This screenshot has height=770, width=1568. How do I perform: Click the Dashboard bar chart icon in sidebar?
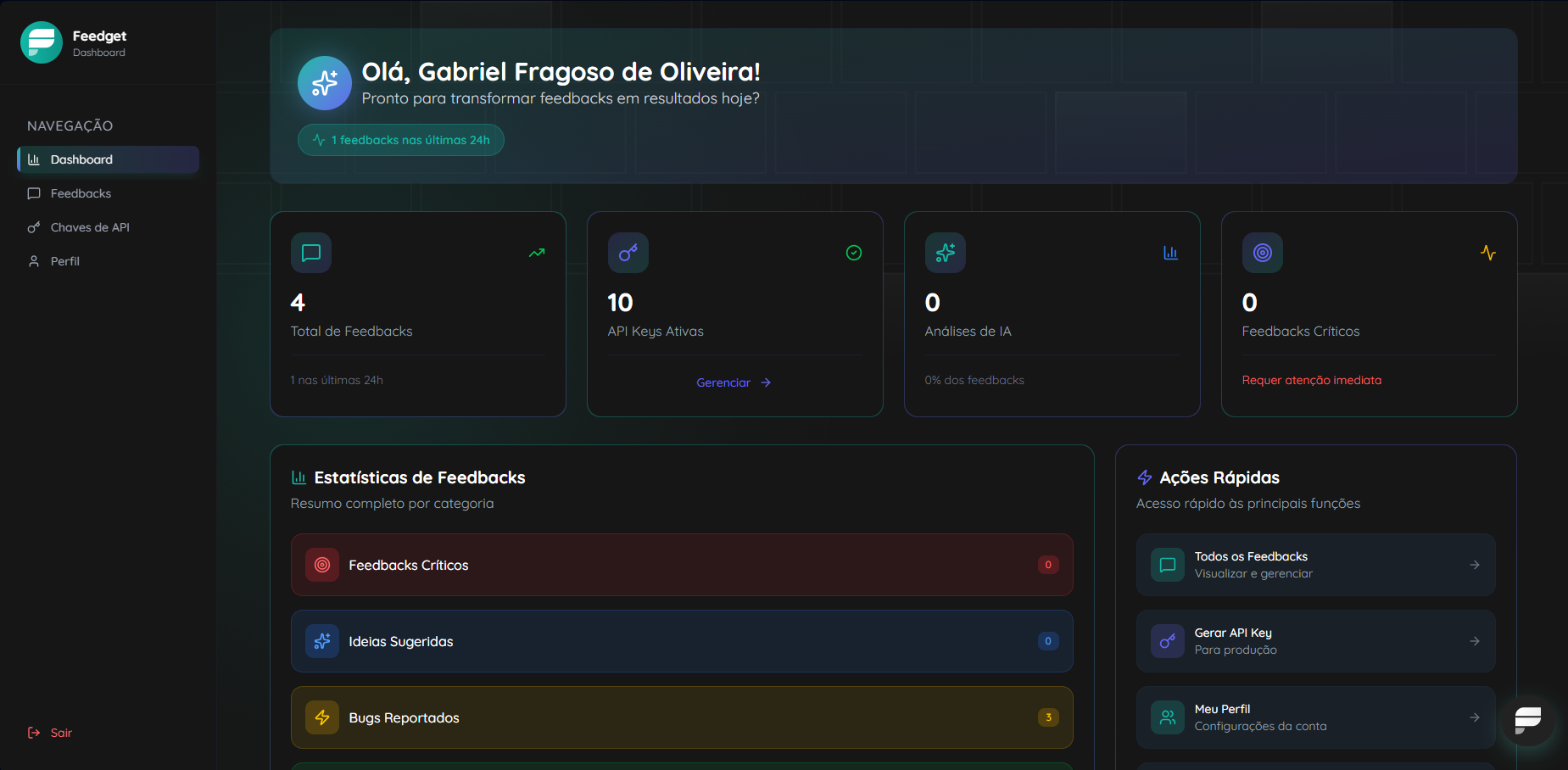[x=34, y=159]
